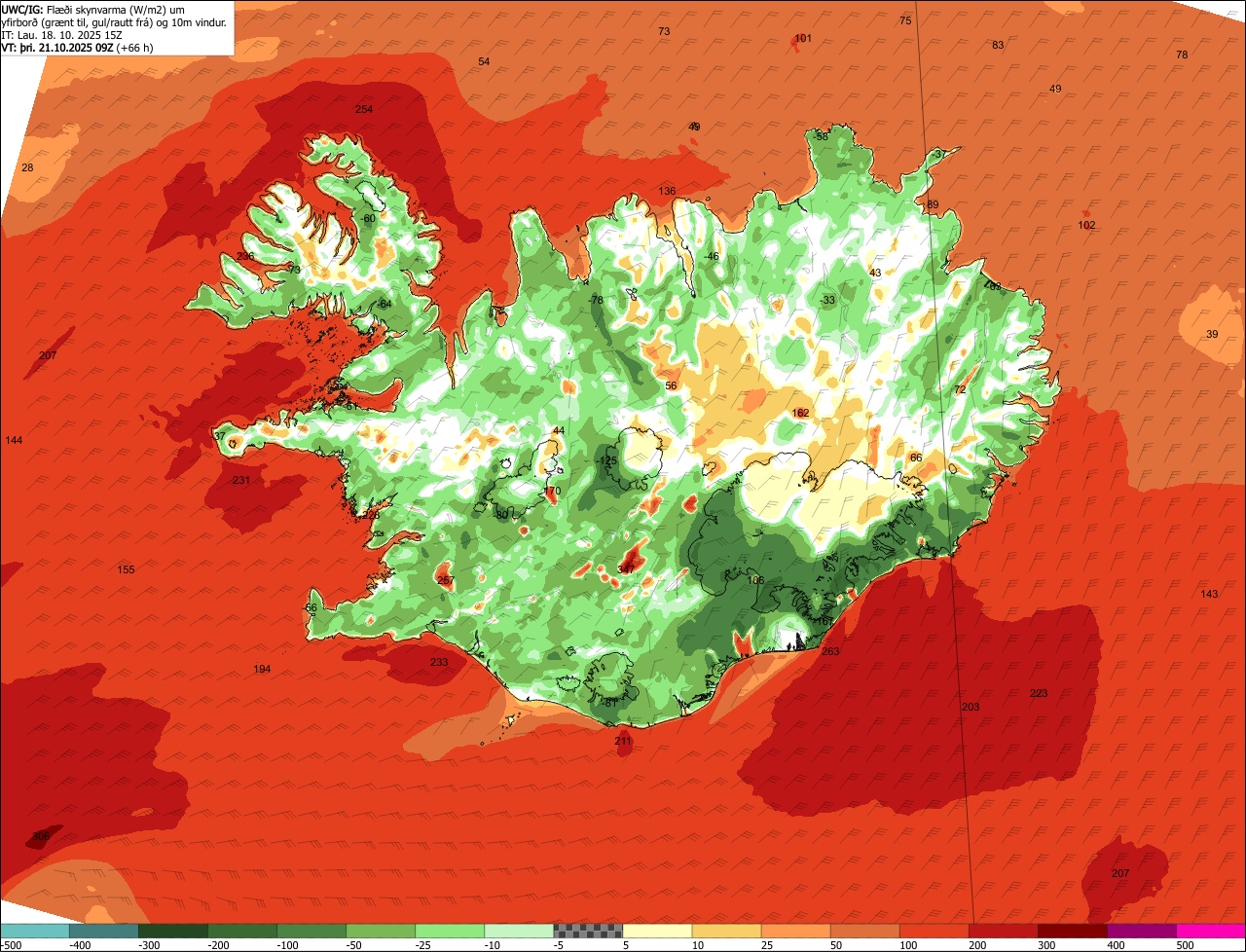Click the map value 263
The width and height of the screenshot is (1246, 952).
pos(830,651)
